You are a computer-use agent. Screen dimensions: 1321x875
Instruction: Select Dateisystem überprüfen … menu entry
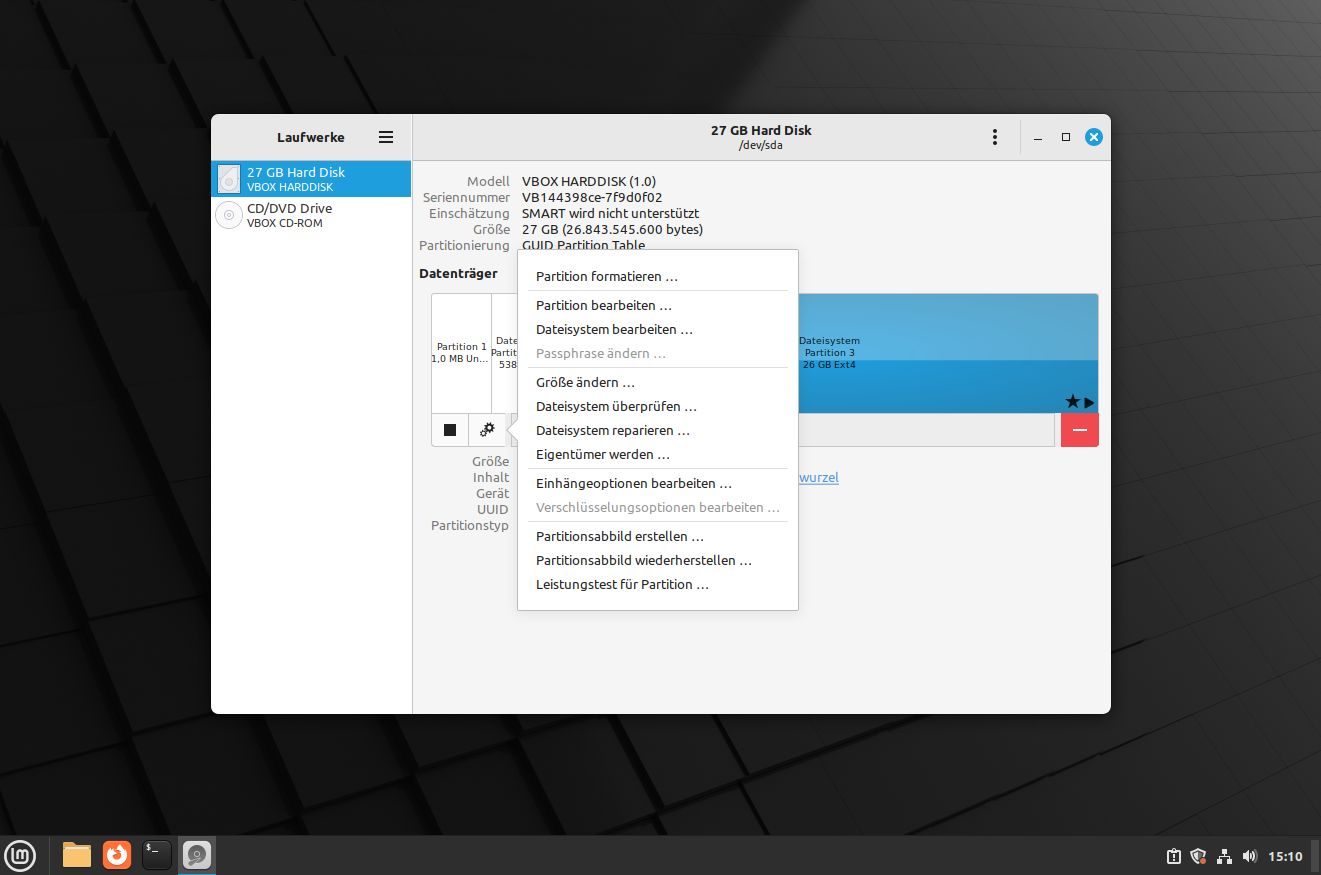click(658, 406)
